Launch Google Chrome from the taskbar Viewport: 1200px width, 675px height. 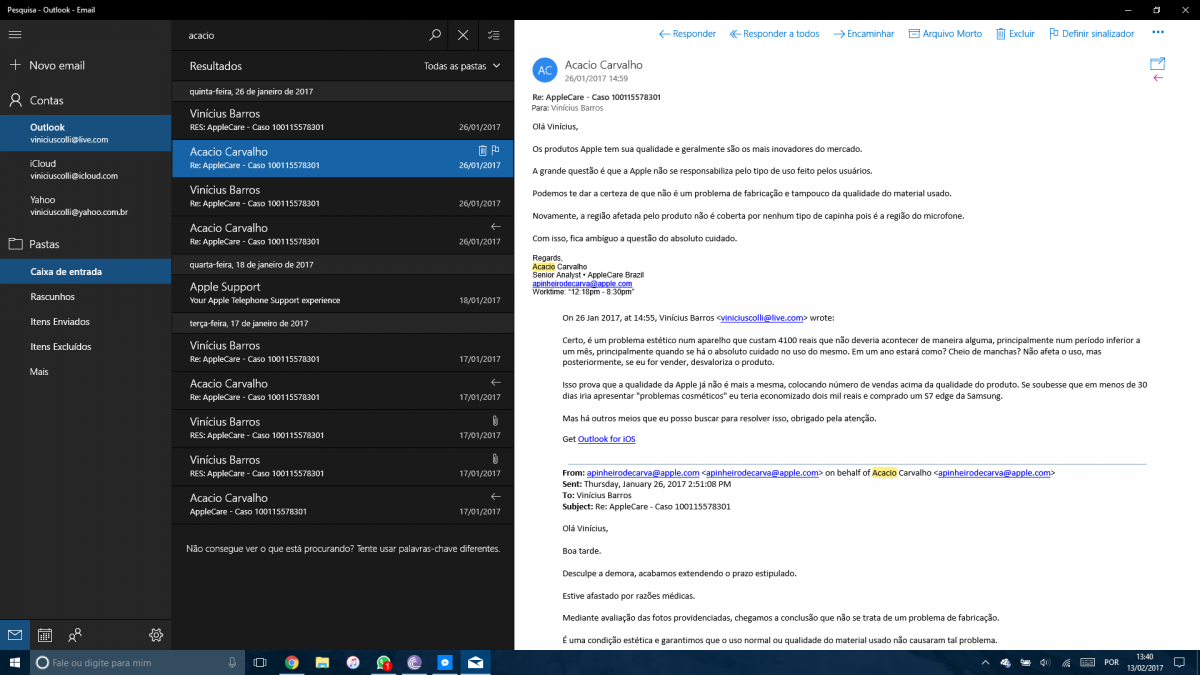tap(291, 662)
